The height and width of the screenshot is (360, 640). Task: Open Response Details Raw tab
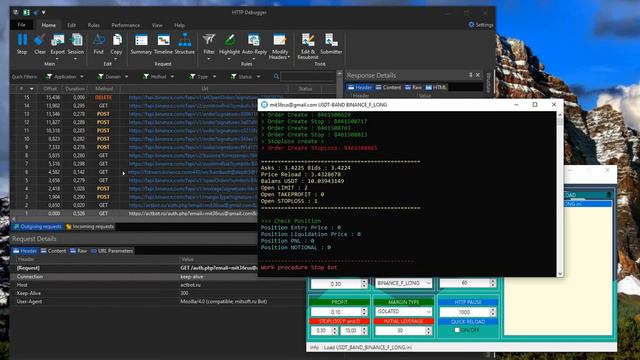pyautogui.click(x=413, y=87)
